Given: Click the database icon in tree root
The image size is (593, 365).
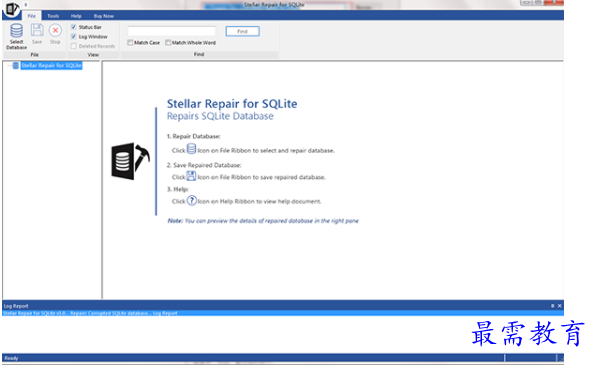Looking at the screenshot, I should pyautogui.click(x=16, y=65).
